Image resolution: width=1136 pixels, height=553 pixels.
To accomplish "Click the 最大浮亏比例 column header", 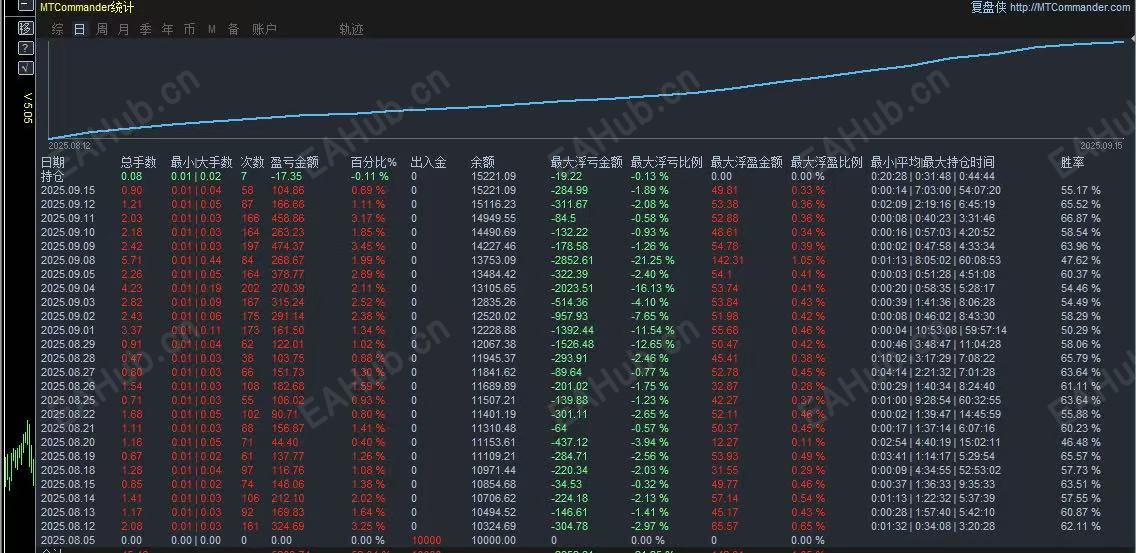I will click(x=667, y=162).
